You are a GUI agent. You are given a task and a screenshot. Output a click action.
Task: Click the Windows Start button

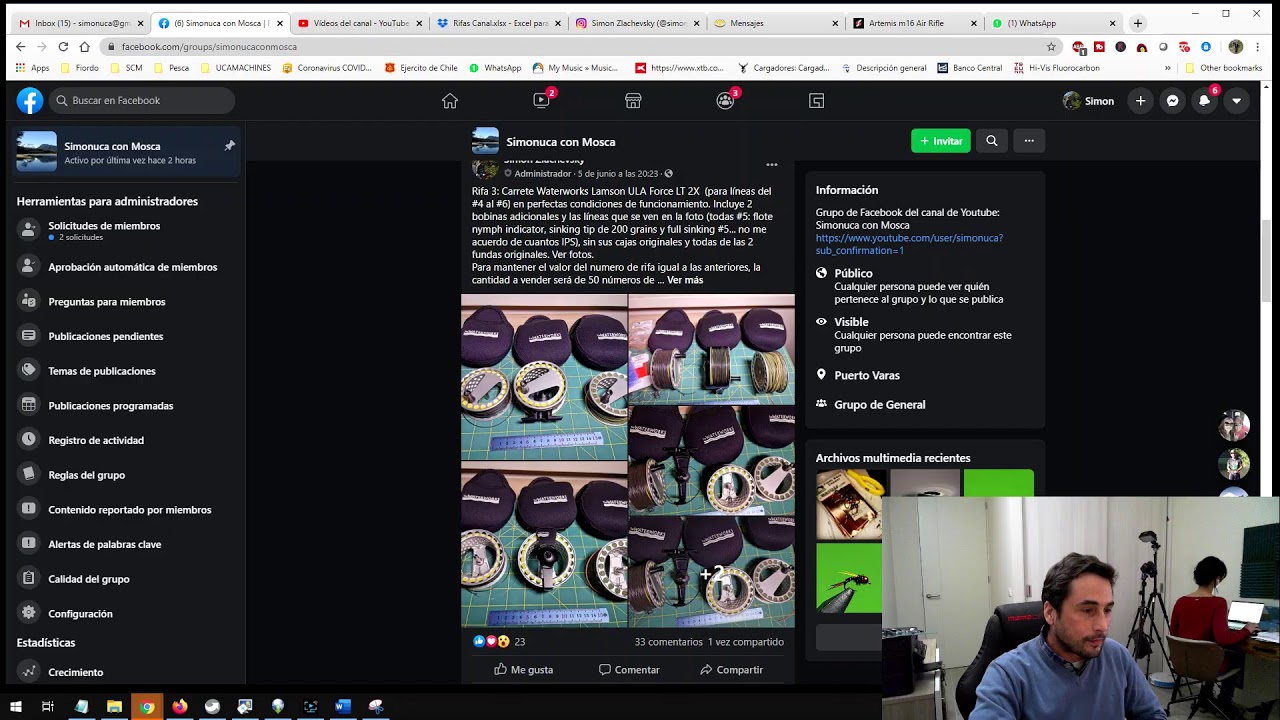pos(15,706)
